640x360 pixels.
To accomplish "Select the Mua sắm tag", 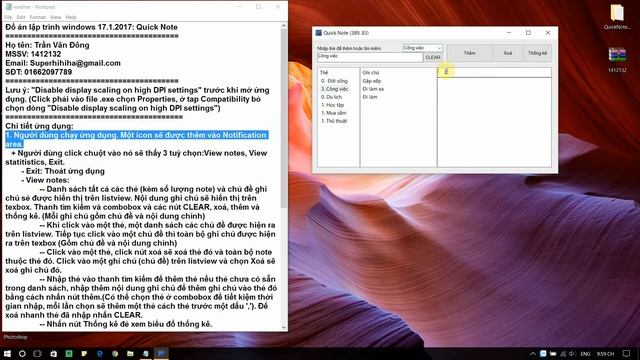I will [x=334, y=113].
